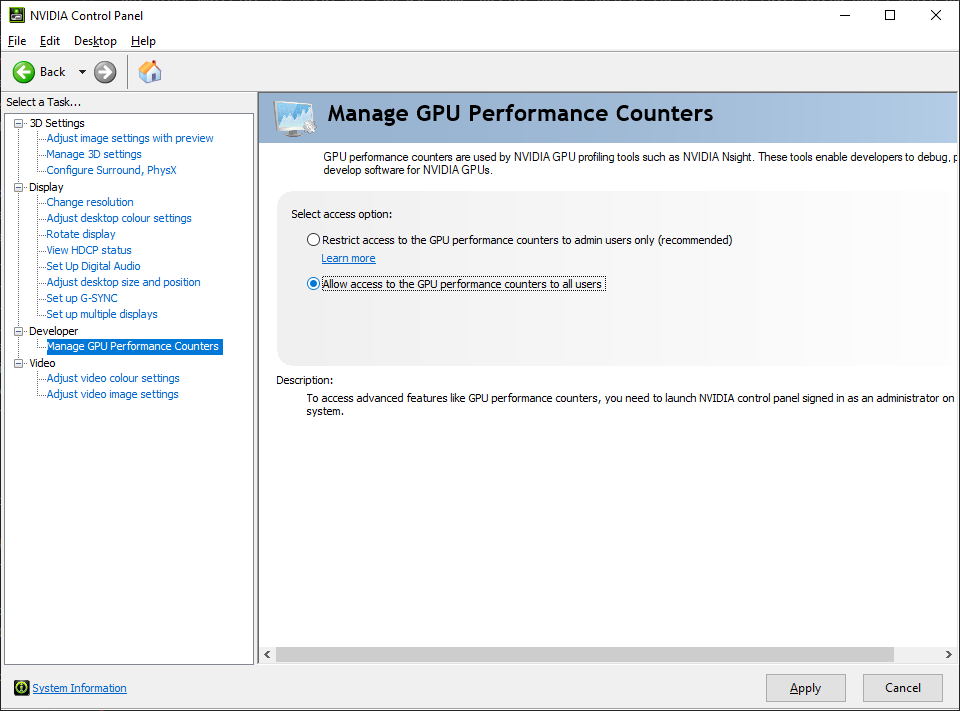Go to the Home page icon
The height and width of the screenshot is (711, 960).
click(x=150, y=72)
